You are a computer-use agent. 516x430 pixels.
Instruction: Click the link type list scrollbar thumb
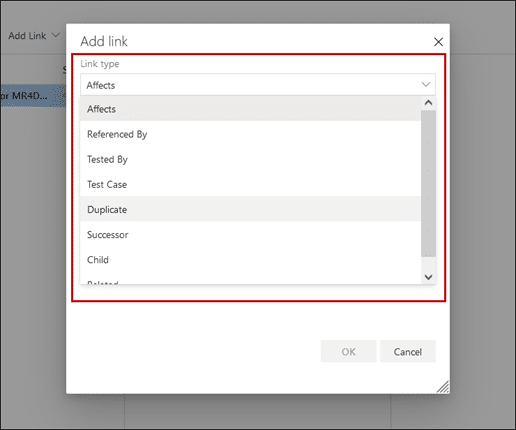click(428, 183)
